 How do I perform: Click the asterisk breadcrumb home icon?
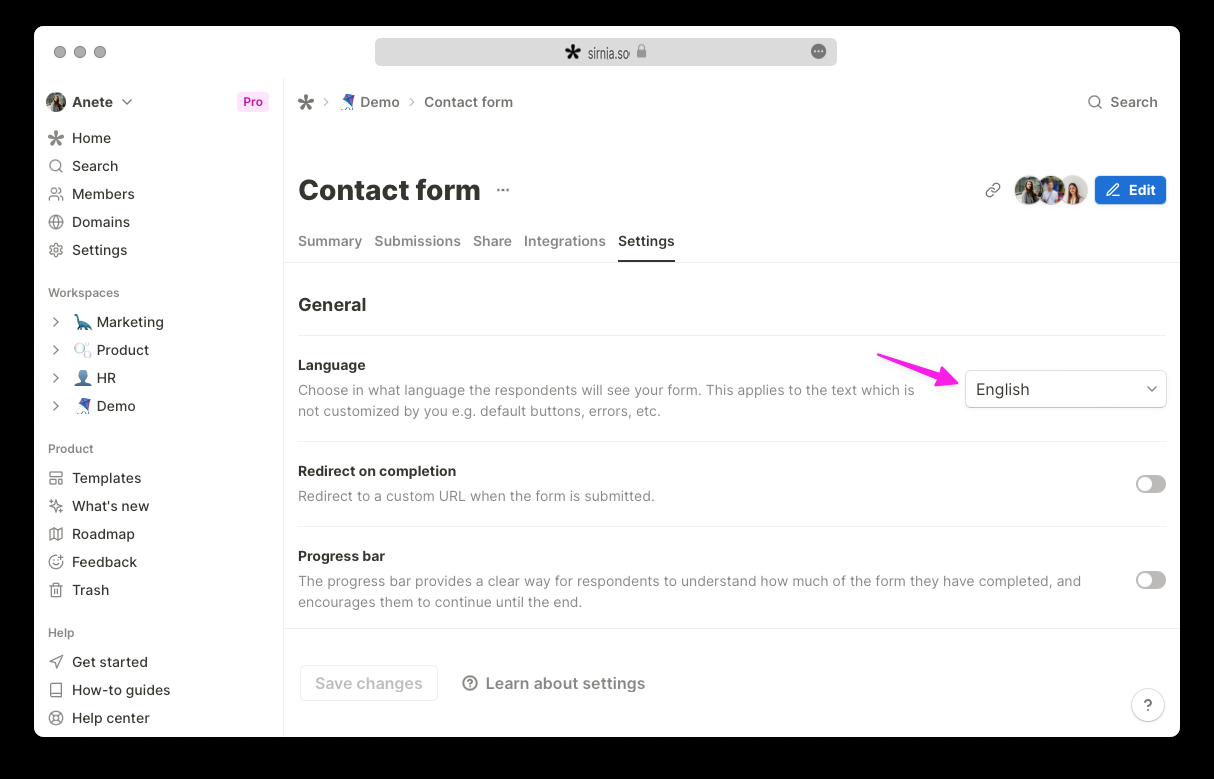point(306,102)
